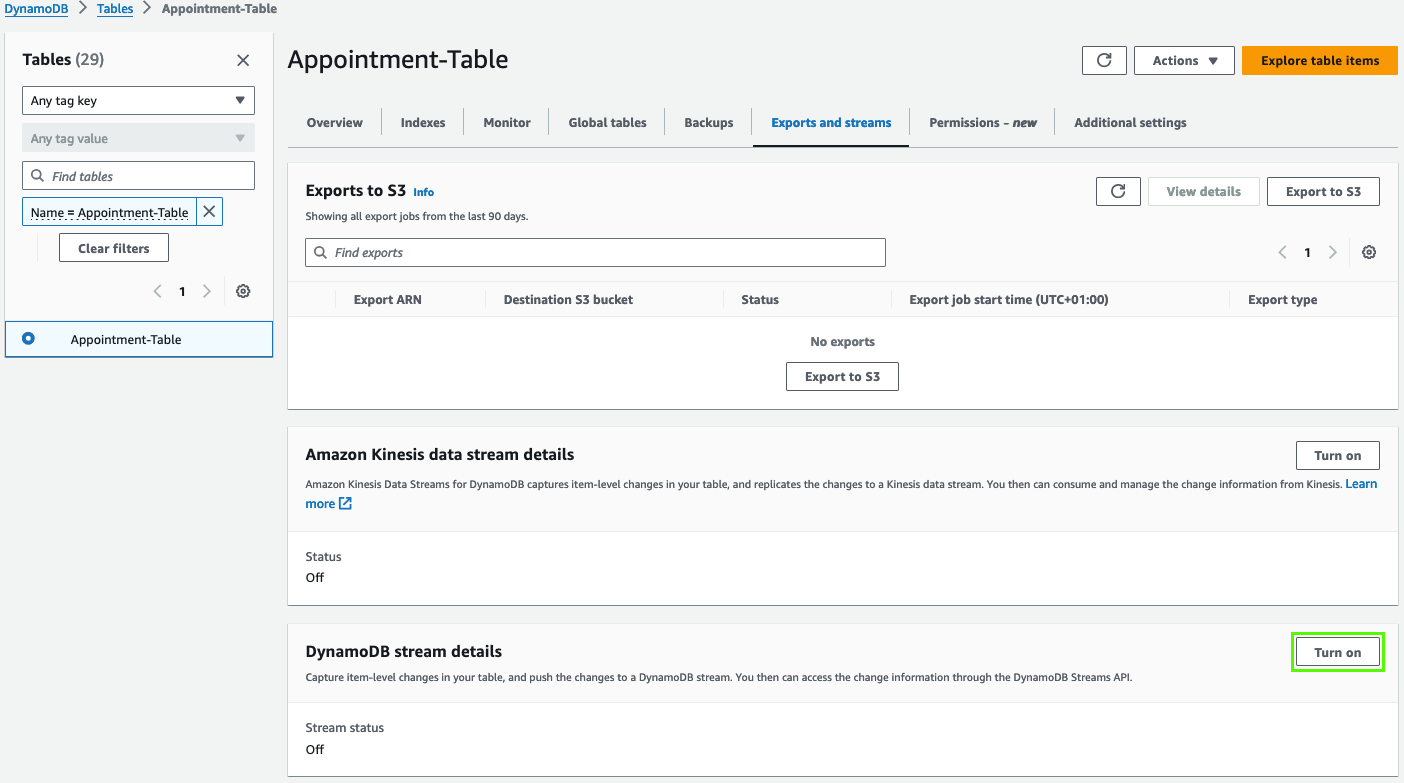1404x783 pixels.
Task: Click the Find exports search field
Action: (595, 252)
